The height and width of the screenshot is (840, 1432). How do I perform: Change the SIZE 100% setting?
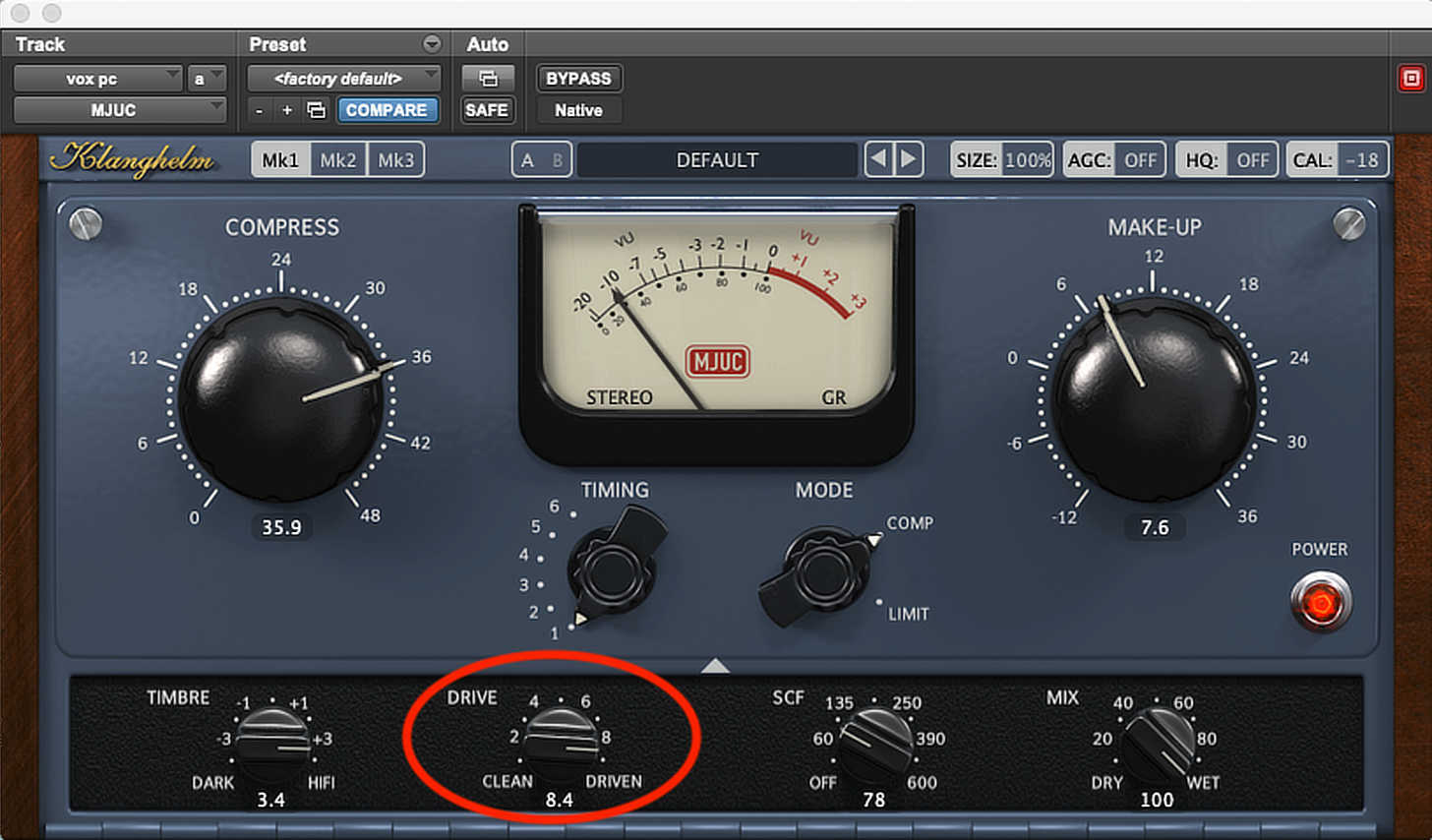1002,159
